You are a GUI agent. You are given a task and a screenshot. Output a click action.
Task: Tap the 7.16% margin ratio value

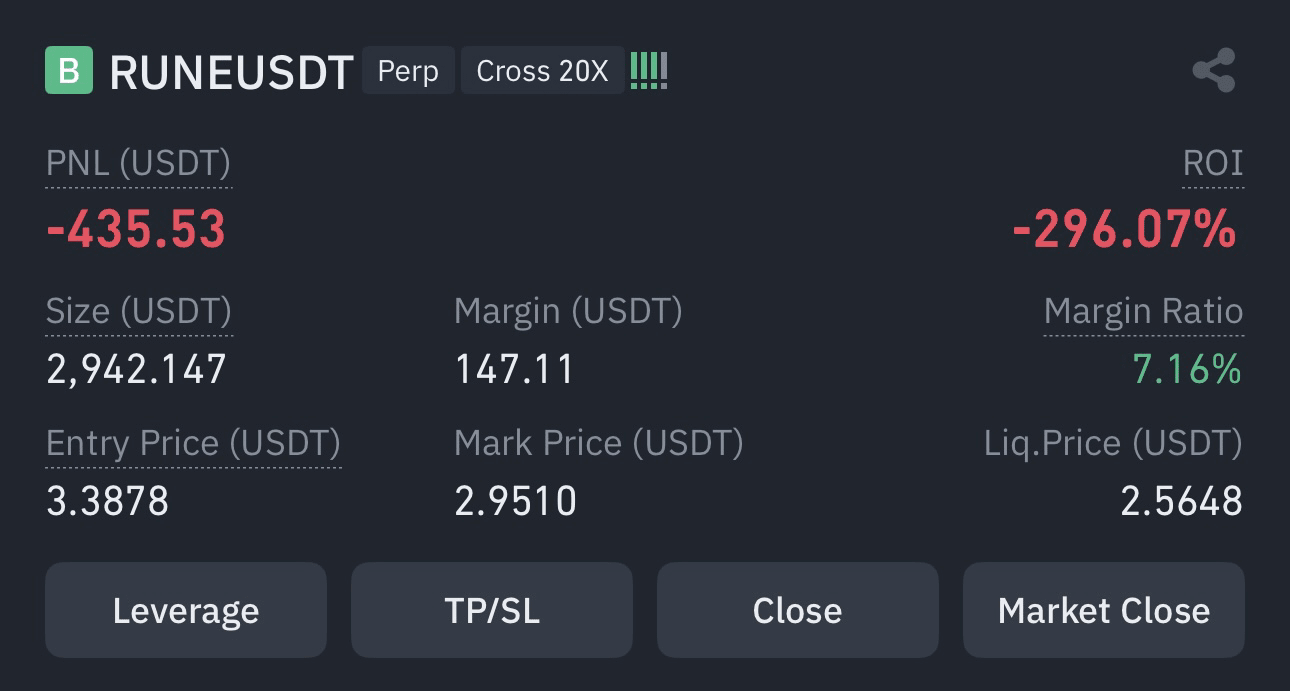coord(1187,369)
